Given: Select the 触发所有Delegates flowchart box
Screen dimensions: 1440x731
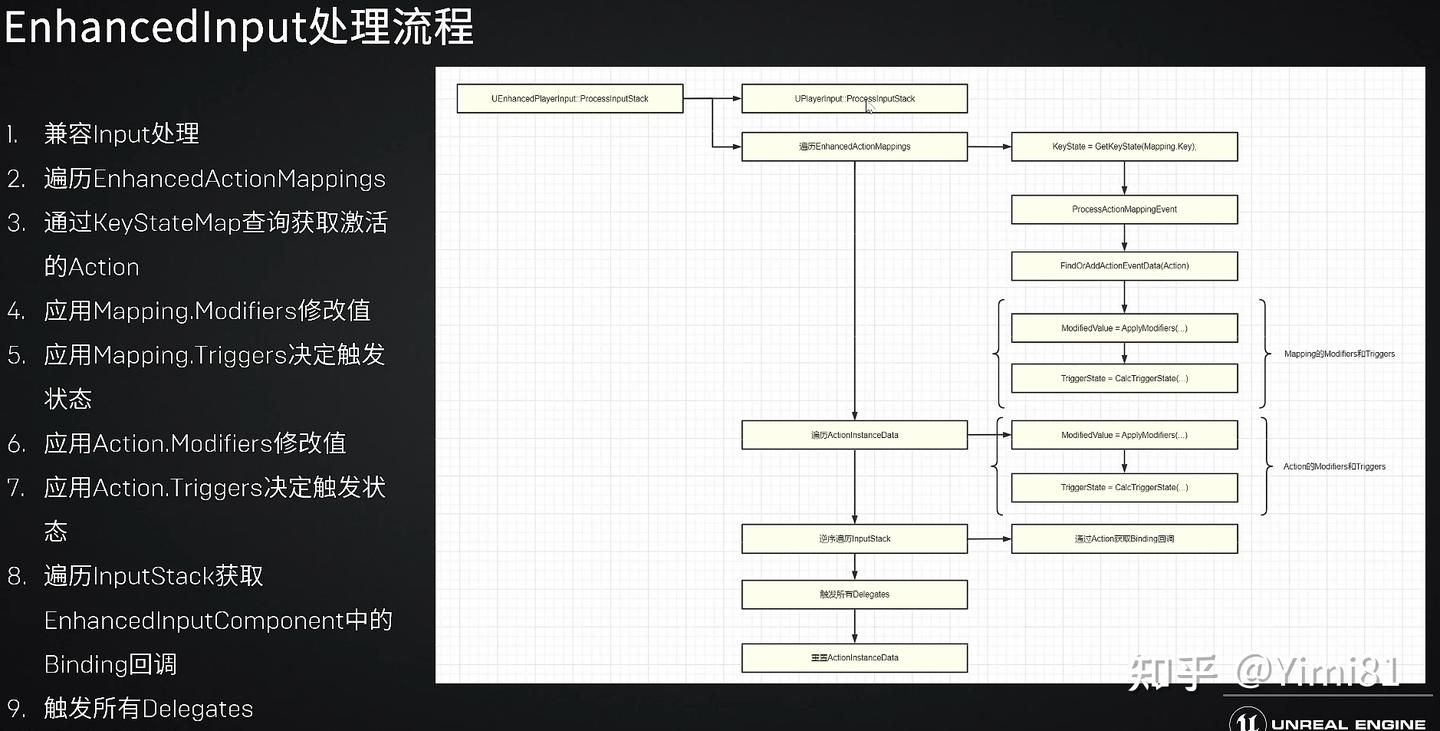Looking at the screenshot, I should [854, 595].
